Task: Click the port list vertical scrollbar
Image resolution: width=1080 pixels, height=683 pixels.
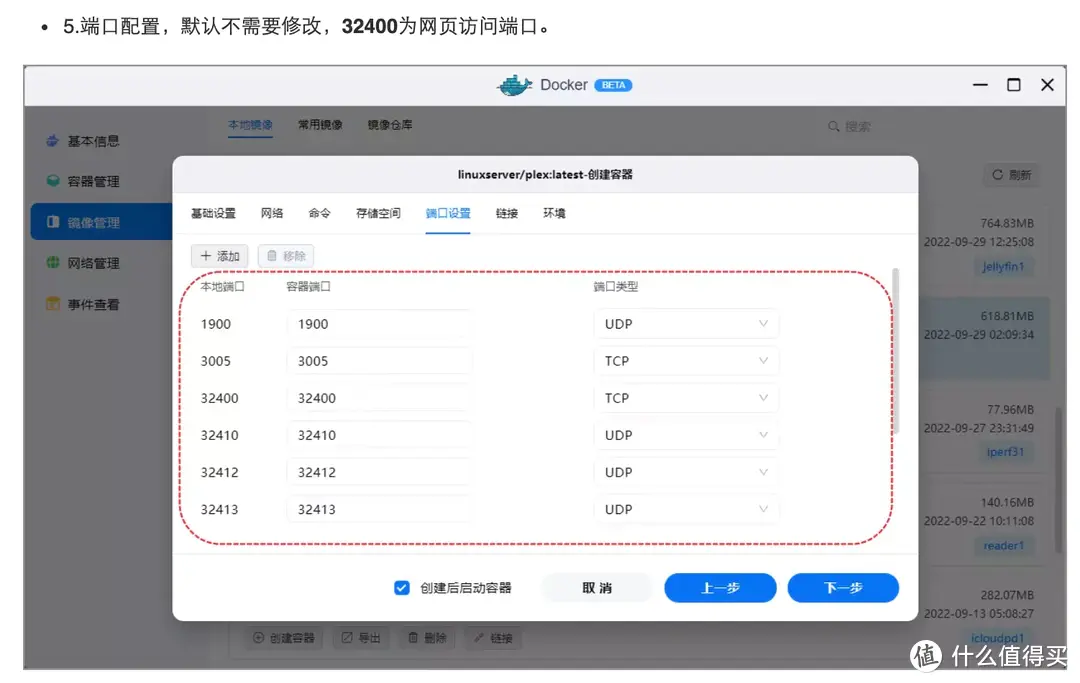Action: (895, 351)
